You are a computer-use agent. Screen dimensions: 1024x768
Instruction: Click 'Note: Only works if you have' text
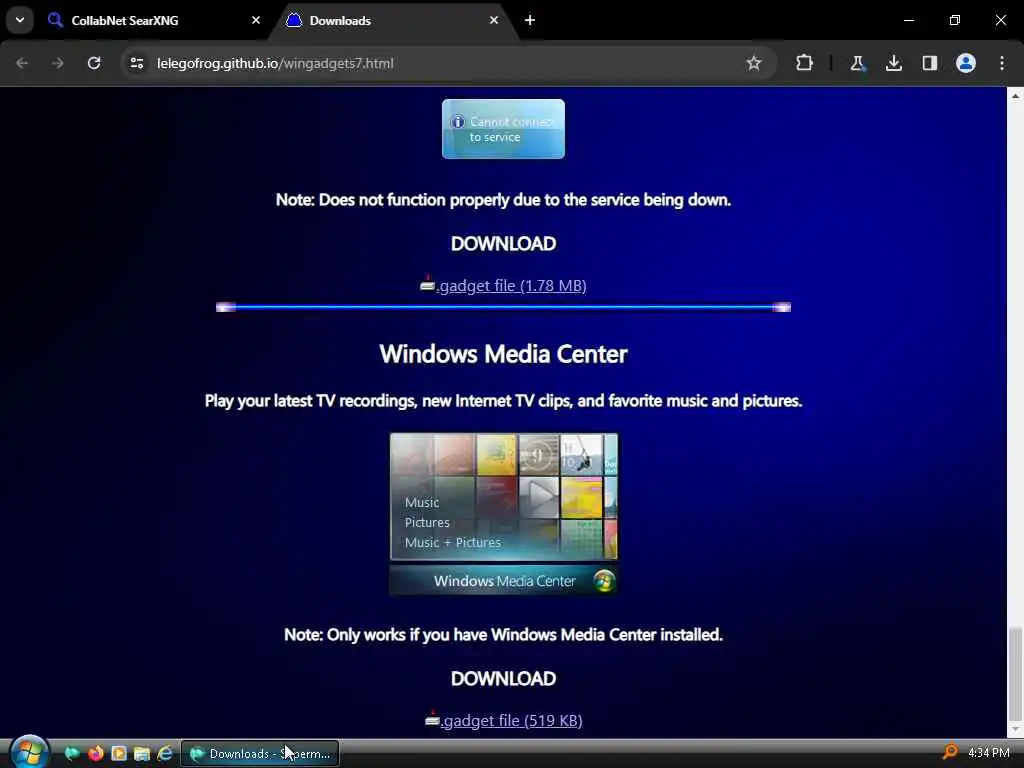(503, 635)
